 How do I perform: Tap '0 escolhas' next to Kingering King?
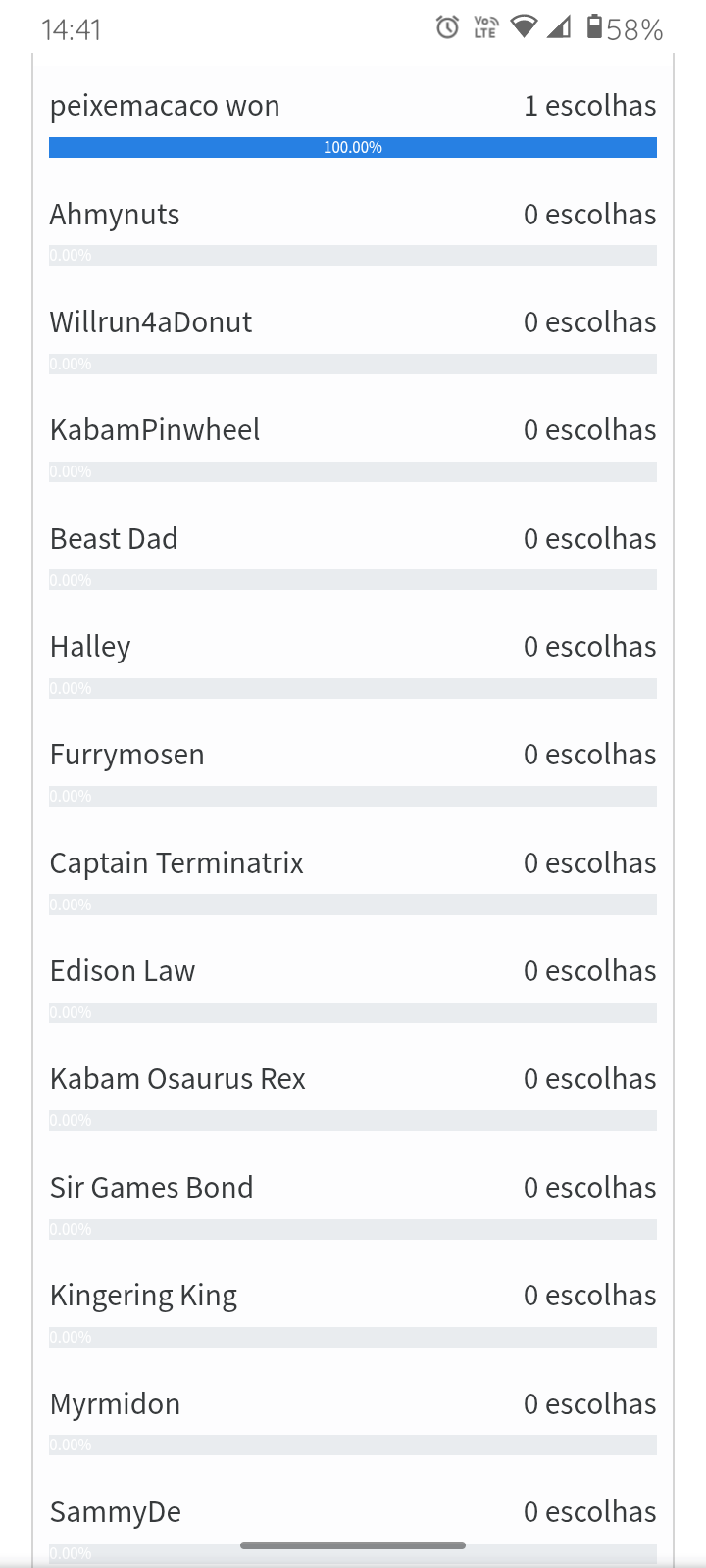[x=589, y=1296]
